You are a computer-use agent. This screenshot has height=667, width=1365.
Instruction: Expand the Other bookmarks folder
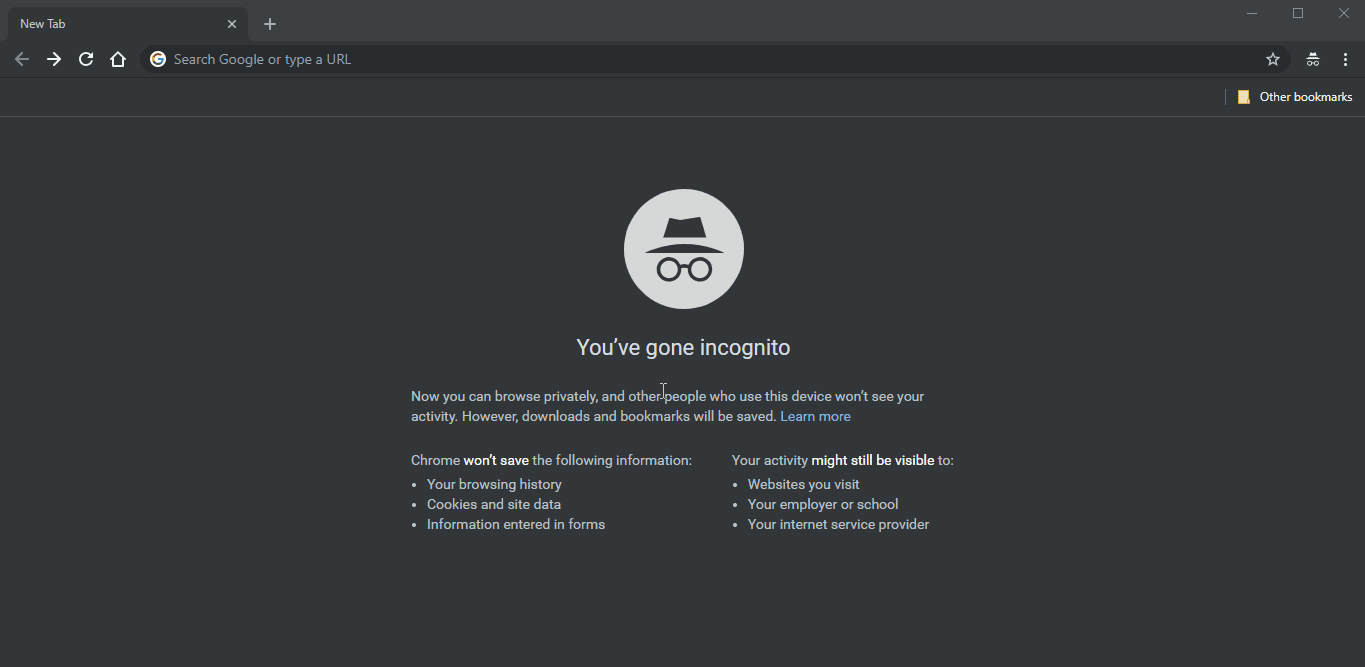1295,97
